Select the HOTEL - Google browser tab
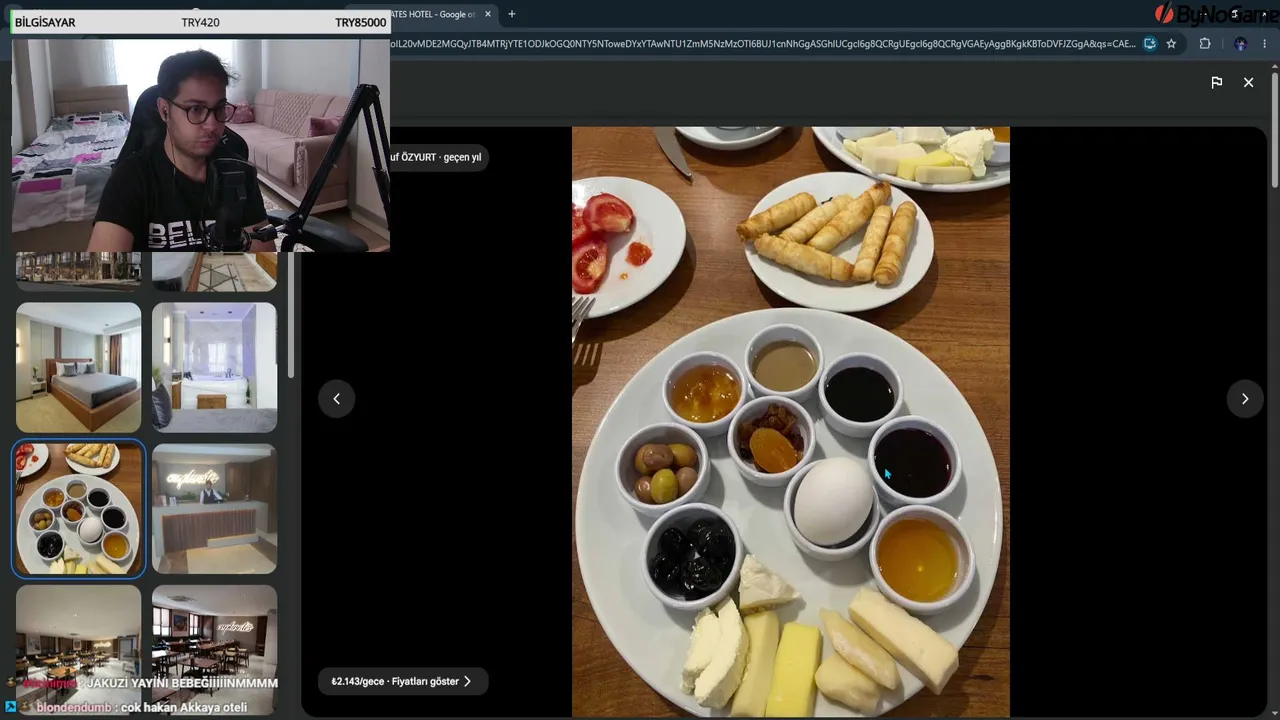The image size is (1280, 720). click(437, 14)
